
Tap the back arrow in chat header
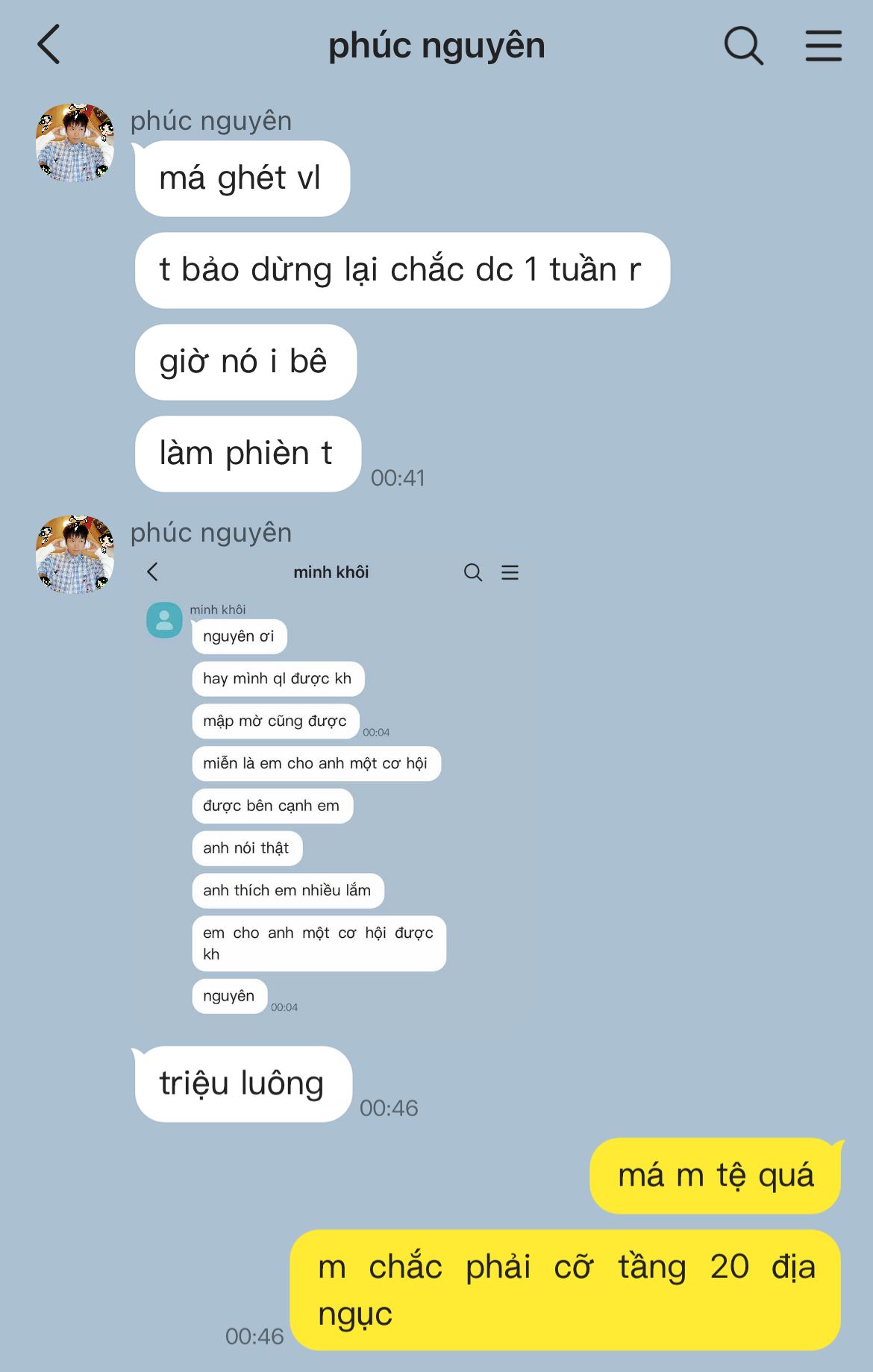coord(49,45)
